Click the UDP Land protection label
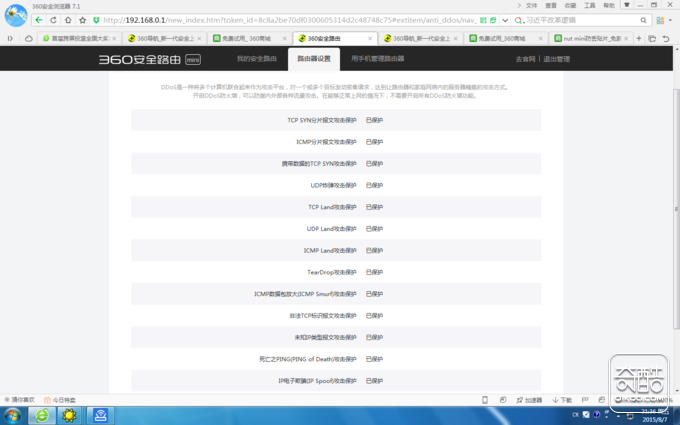The width and height of the screenshot is (680, 425). [x=331, y=229]
